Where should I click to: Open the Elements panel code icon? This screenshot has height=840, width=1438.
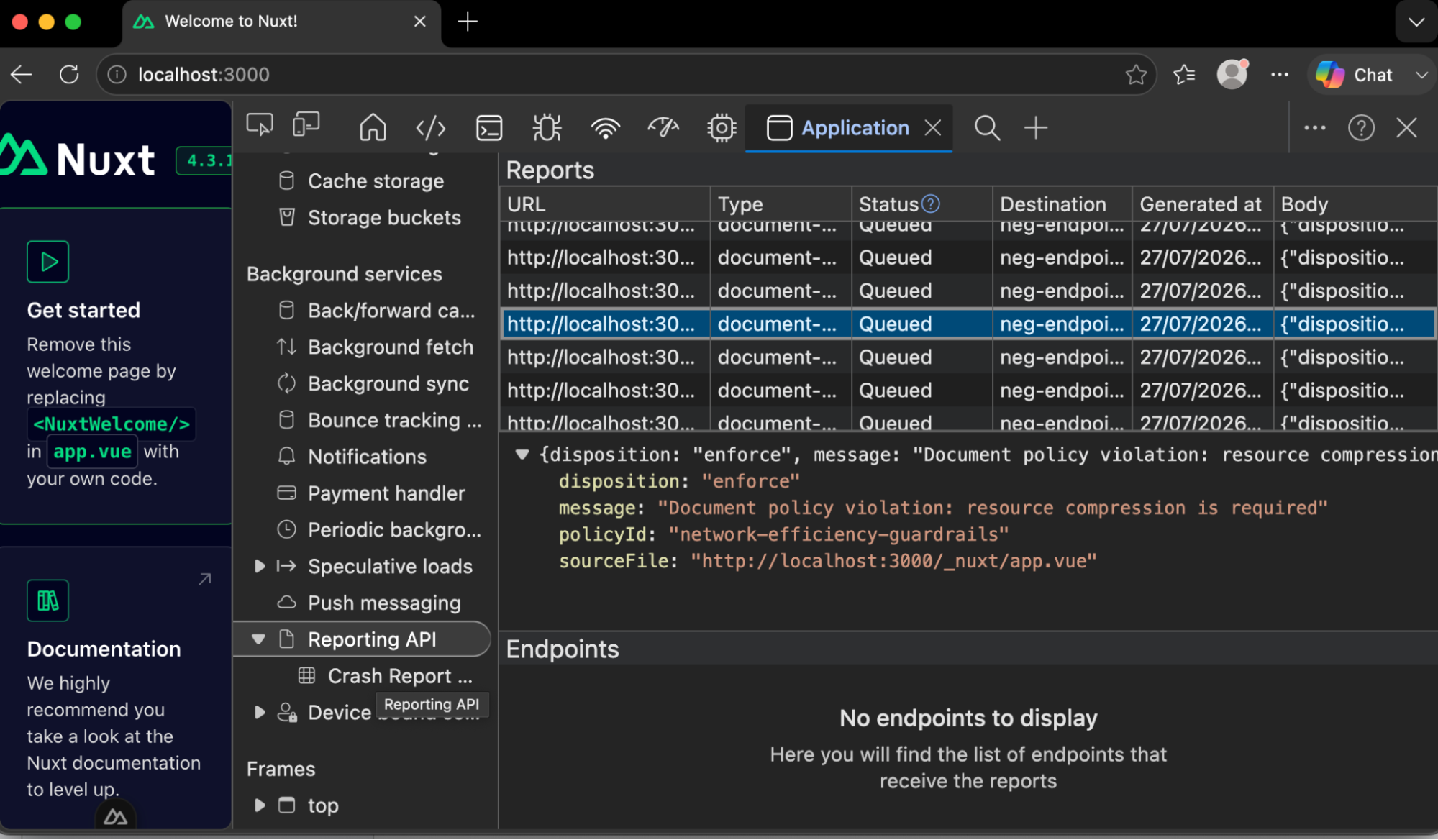pos(431,128)
